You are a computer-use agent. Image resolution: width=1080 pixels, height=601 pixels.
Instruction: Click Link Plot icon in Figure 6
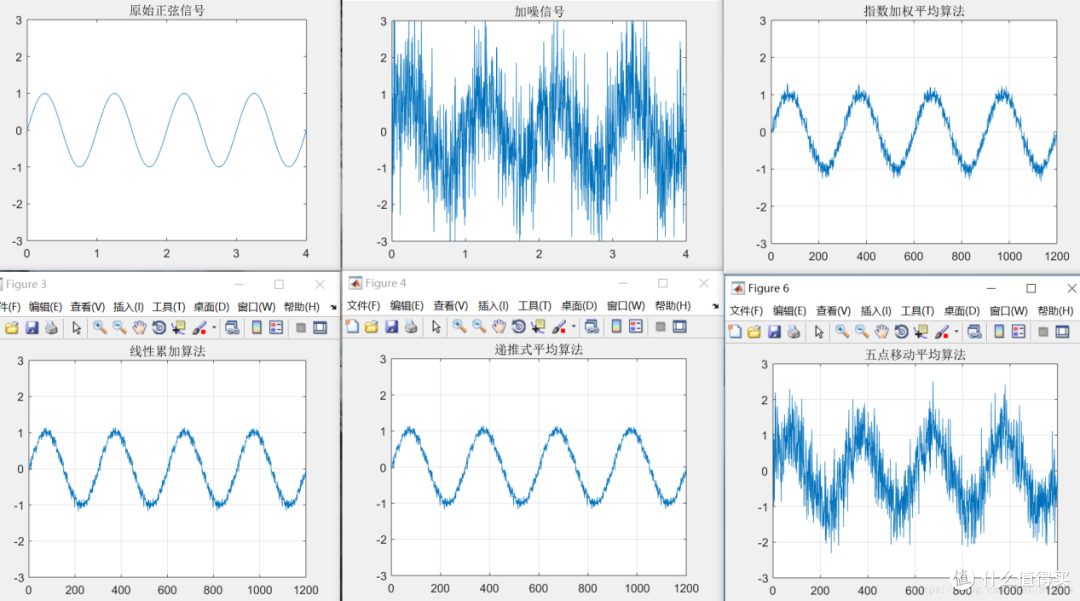974,332
